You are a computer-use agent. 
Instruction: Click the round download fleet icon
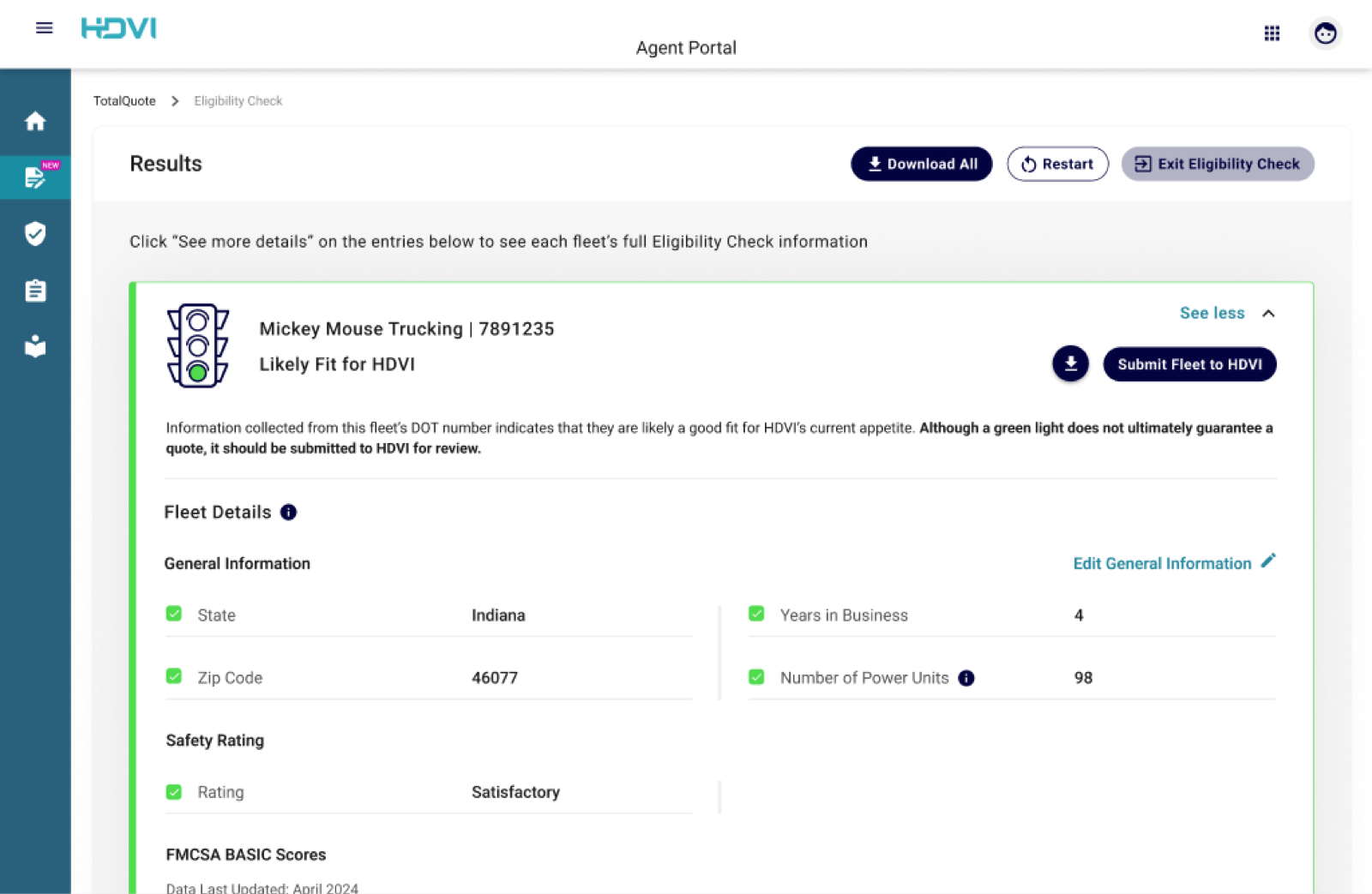tap(1070, 364)
